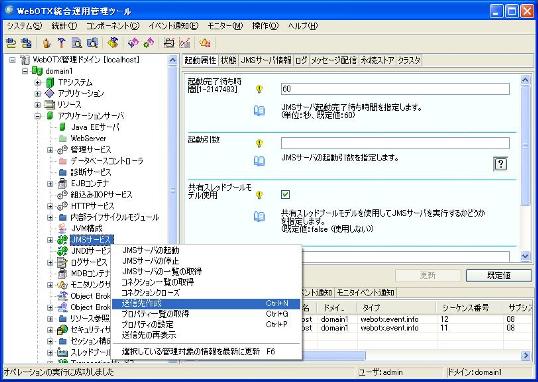Choose コネクションクローズ from context menu

206,293
